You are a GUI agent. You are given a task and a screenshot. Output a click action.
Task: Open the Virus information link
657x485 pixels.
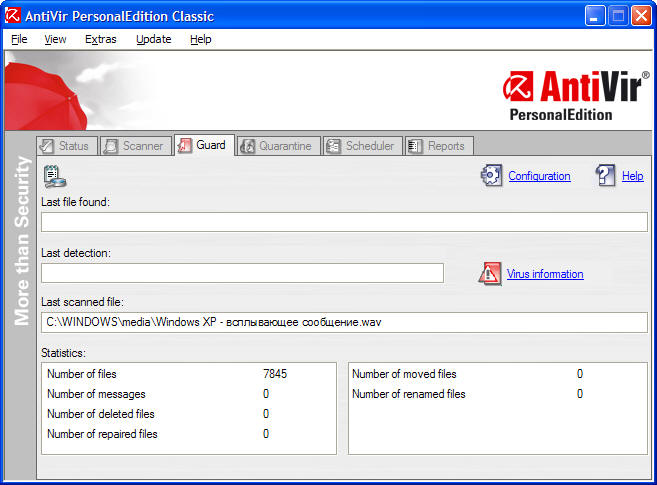click(545, 274)
